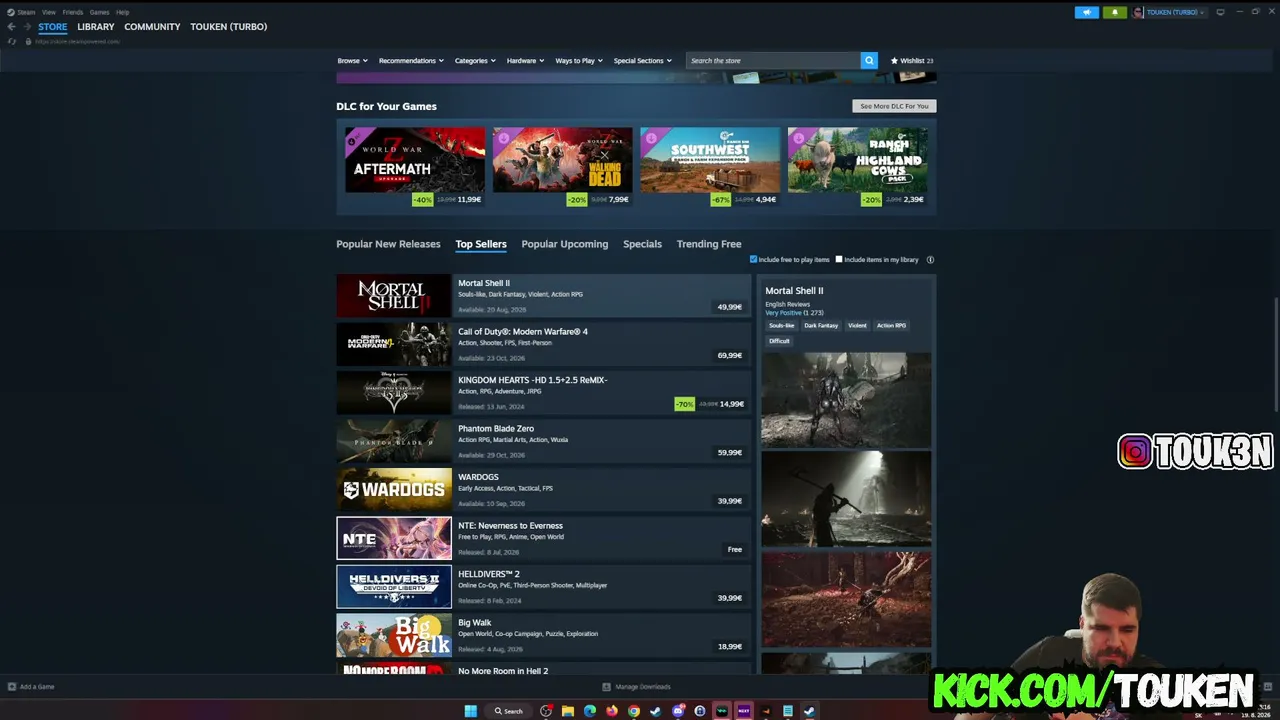Open the View menu
This screenshot has width=1280, height=720.
pyautogui.click(x=49, y=12)
